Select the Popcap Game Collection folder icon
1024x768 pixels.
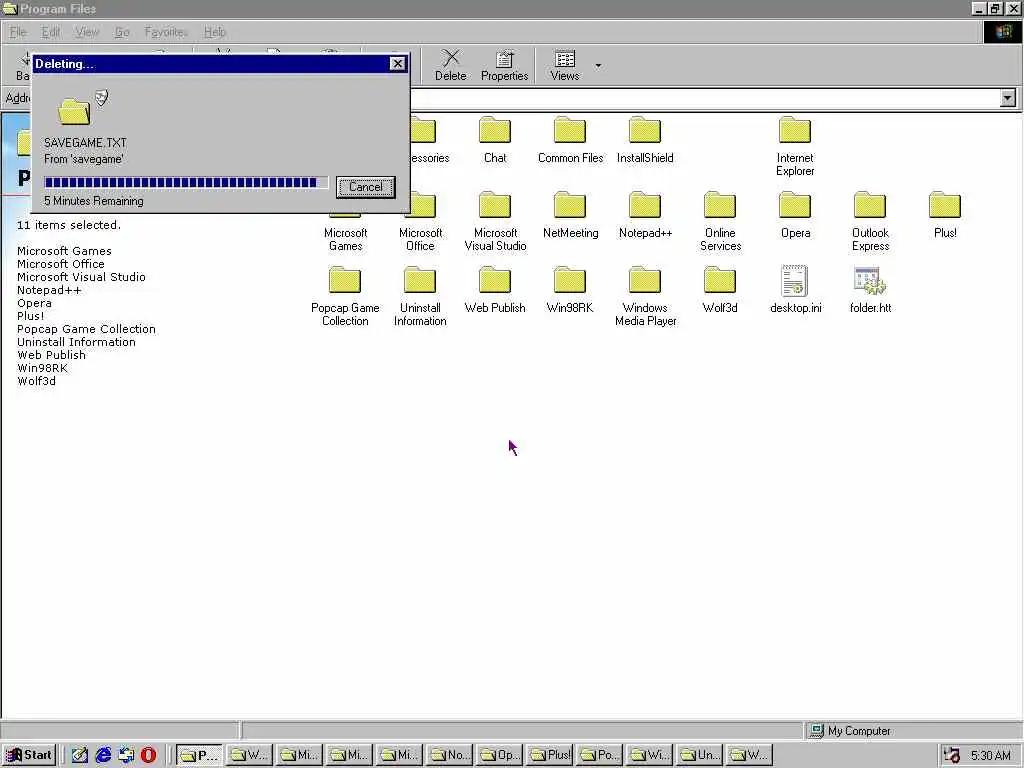345,280
